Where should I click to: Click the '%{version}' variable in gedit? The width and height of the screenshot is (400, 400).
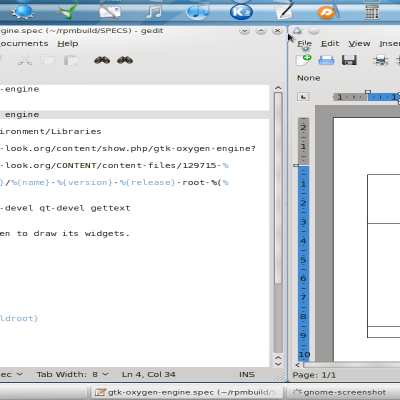[x=85, y=182]
